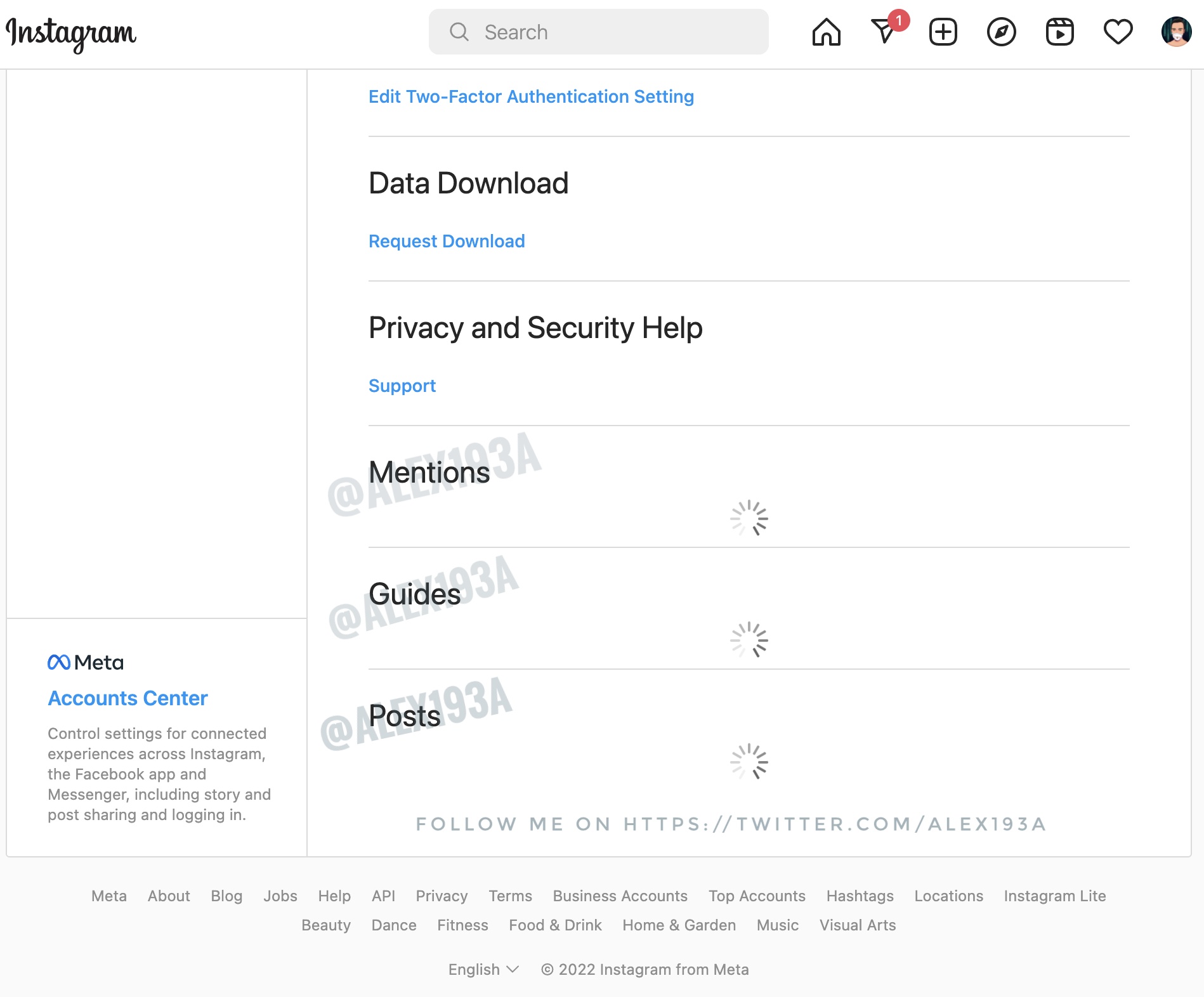Screen dimensions: 1204x997
Task: Open Edit Two-Factor Authentication Setting link
Action: [532, 96]
